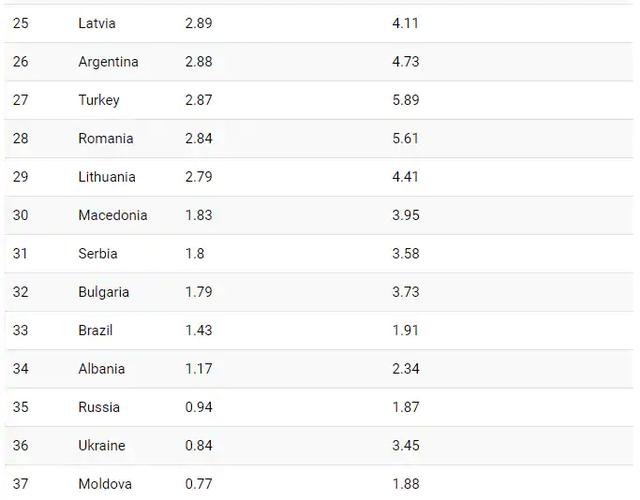
Task: Click the Lithuania country name
Action: 107,177
